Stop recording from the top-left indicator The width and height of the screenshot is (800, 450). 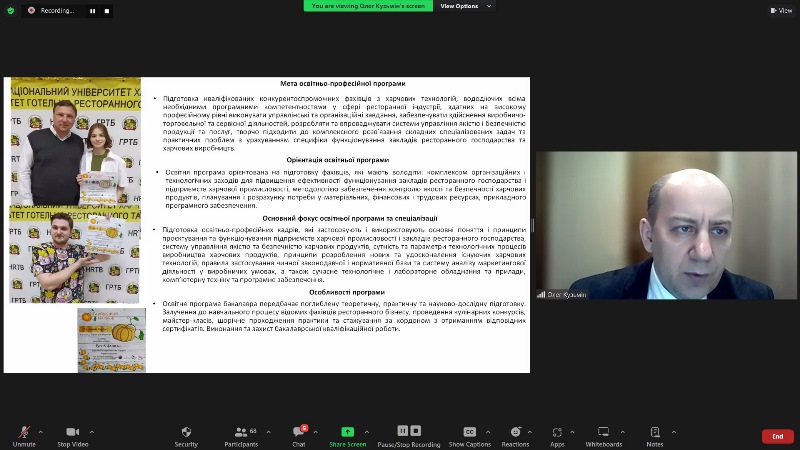coord(107,11)
